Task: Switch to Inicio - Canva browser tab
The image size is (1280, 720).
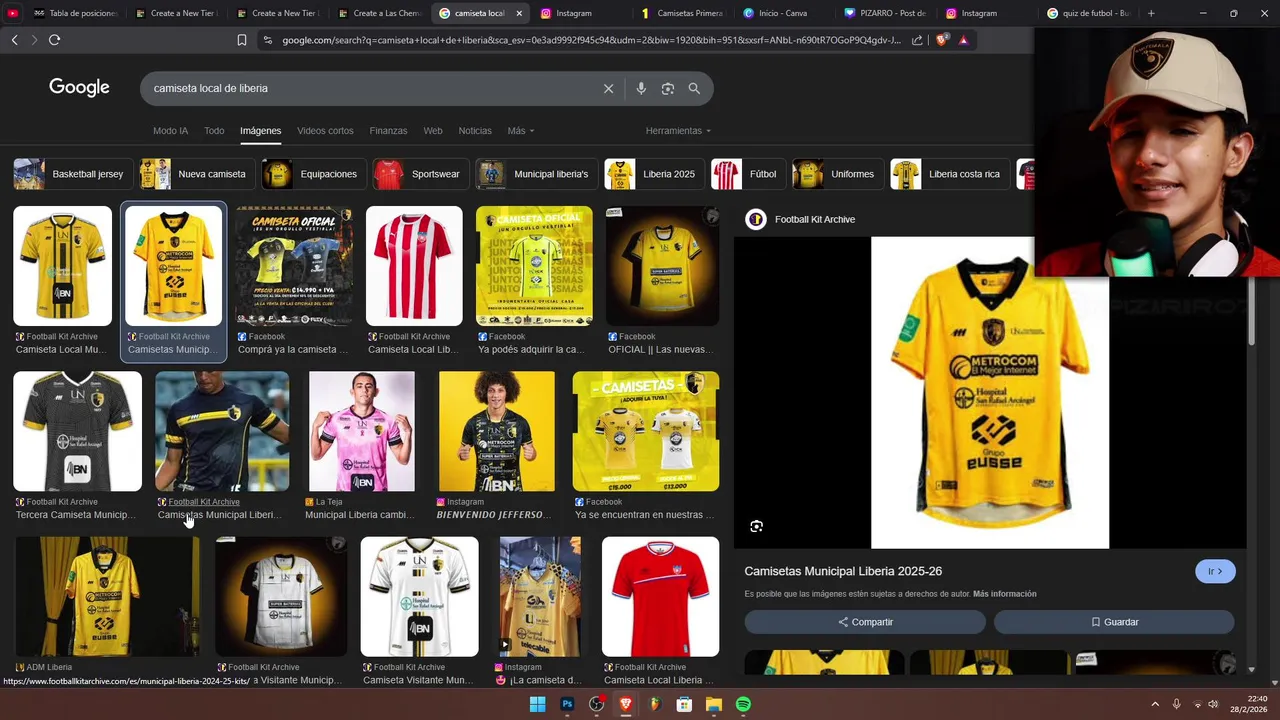Action: click(x=782, y=13)
